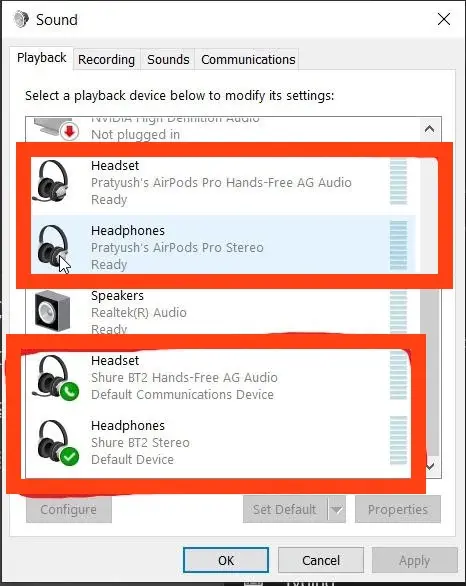This screenshot has height=586, width=466.
Task: Click the green phone badge on Shure headset
Action: point(69,392)
